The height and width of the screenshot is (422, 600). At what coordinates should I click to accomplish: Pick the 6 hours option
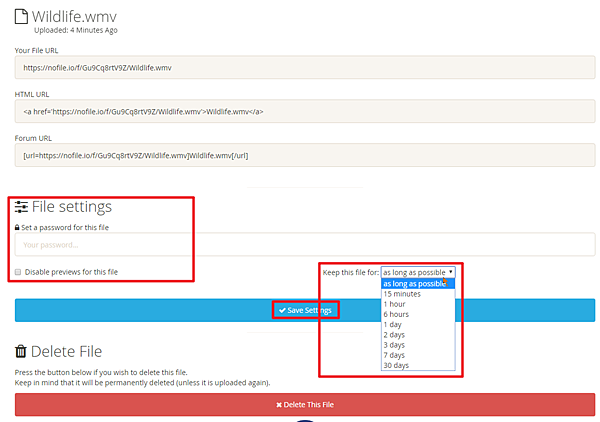click(x=418, y=314)
